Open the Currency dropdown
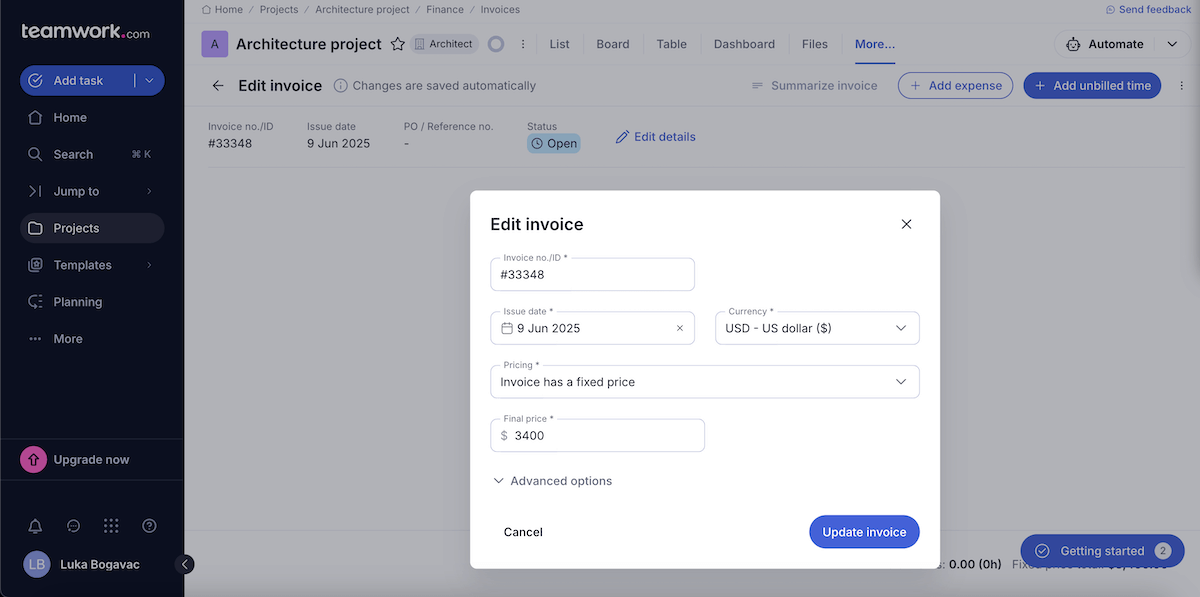The image size is (1200, 597). pyautogui.click(x=816, y=327)
